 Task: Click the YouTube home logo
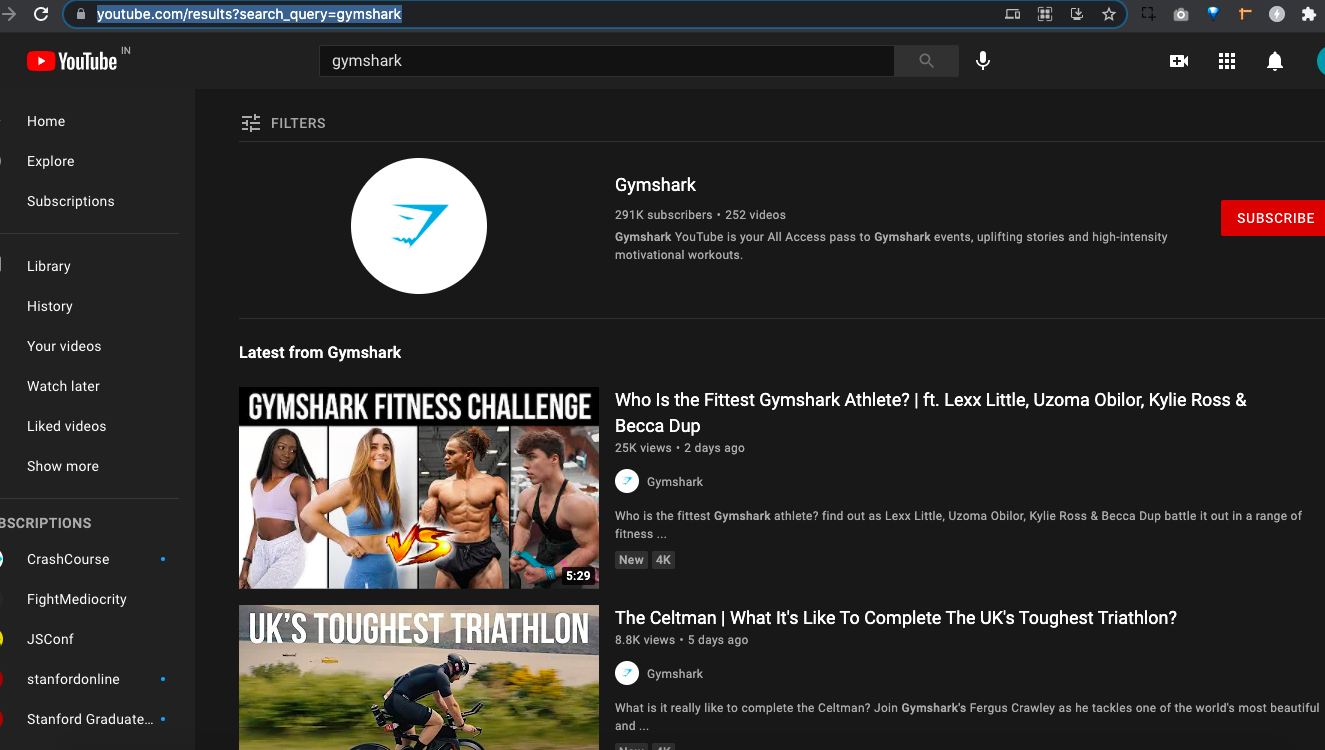(x=74, y=60)
